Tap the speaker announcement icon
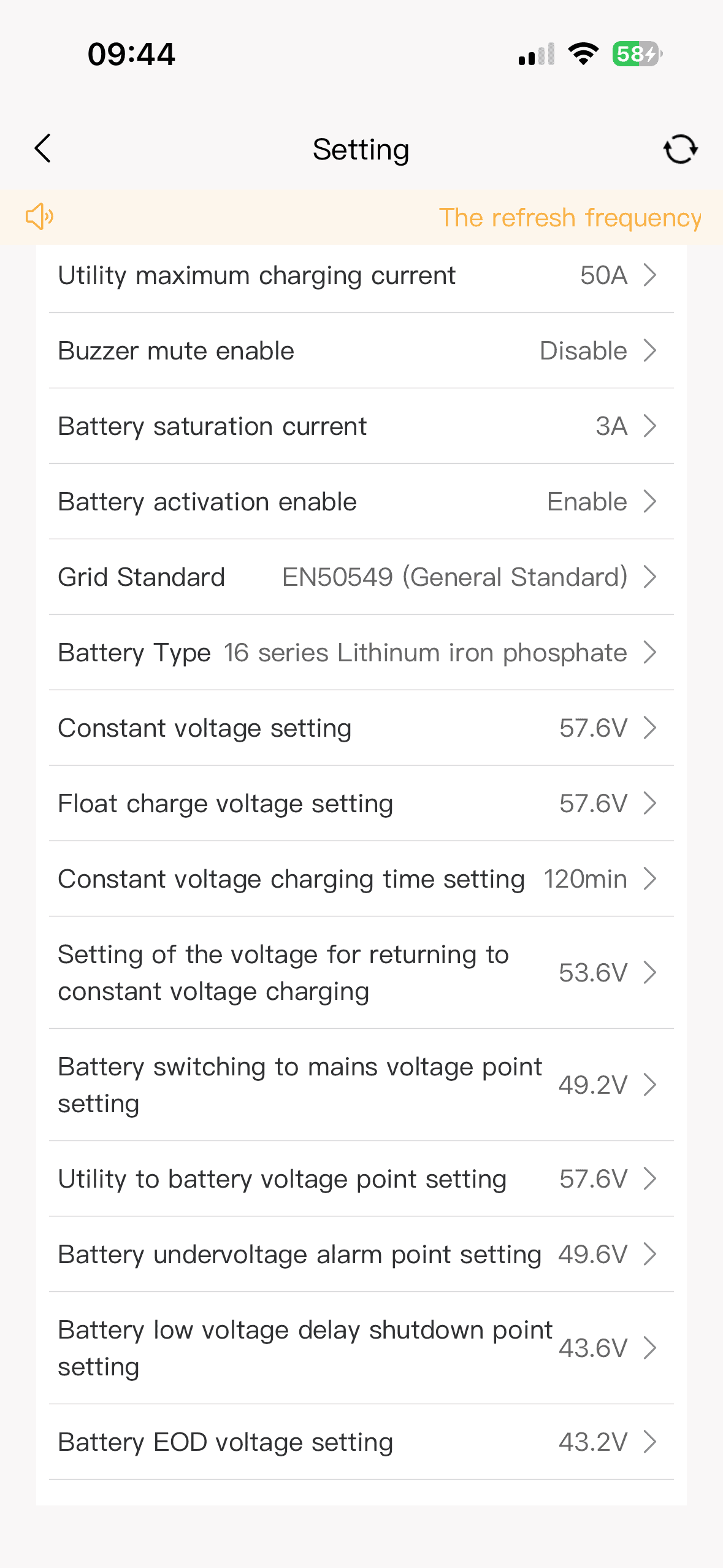723x1568 pixels. coord(40,217)
